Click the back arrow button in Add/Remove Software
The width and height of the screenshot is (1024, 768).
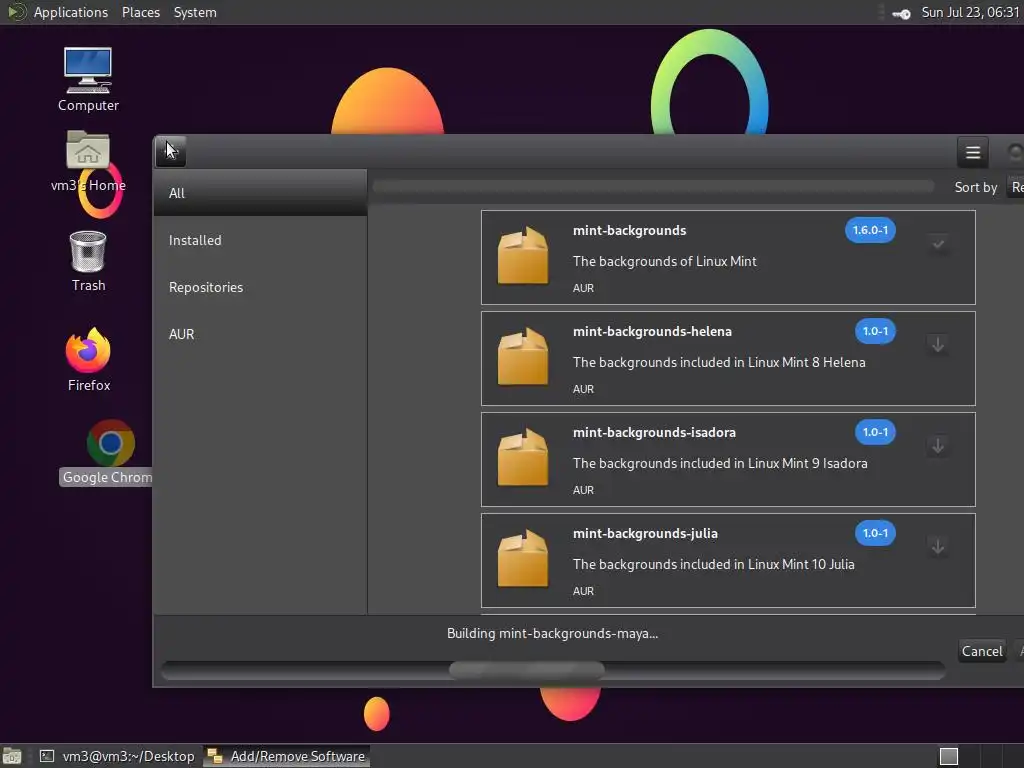[171, 152]
